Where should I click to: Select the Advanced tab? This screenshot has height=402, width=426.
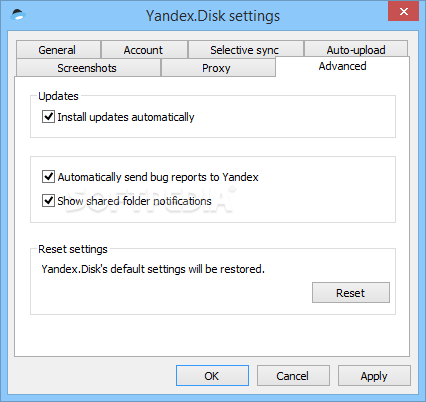point(342,66)
